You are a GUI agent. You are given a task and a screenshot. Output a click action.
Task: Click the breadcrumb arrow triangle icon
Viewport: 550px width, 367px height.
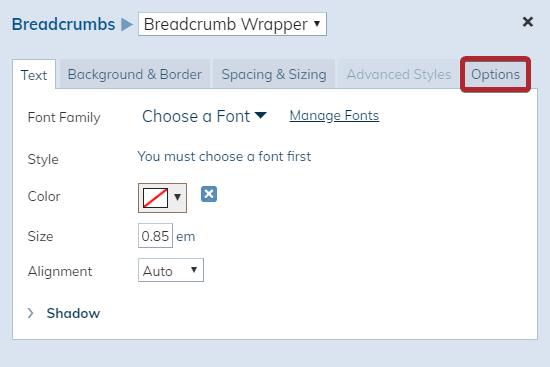[127, 25]
